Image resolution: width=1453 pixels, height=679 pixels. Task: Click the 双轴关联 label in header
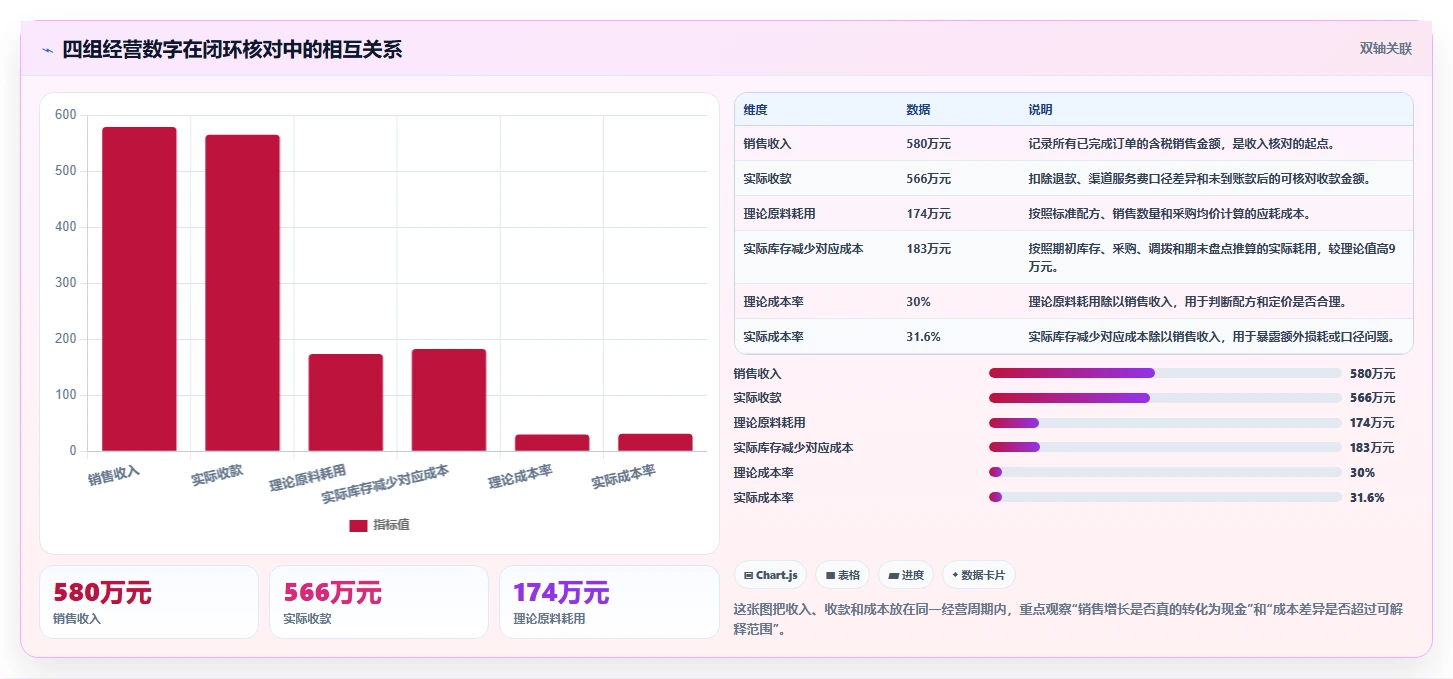coord(1385,48)
